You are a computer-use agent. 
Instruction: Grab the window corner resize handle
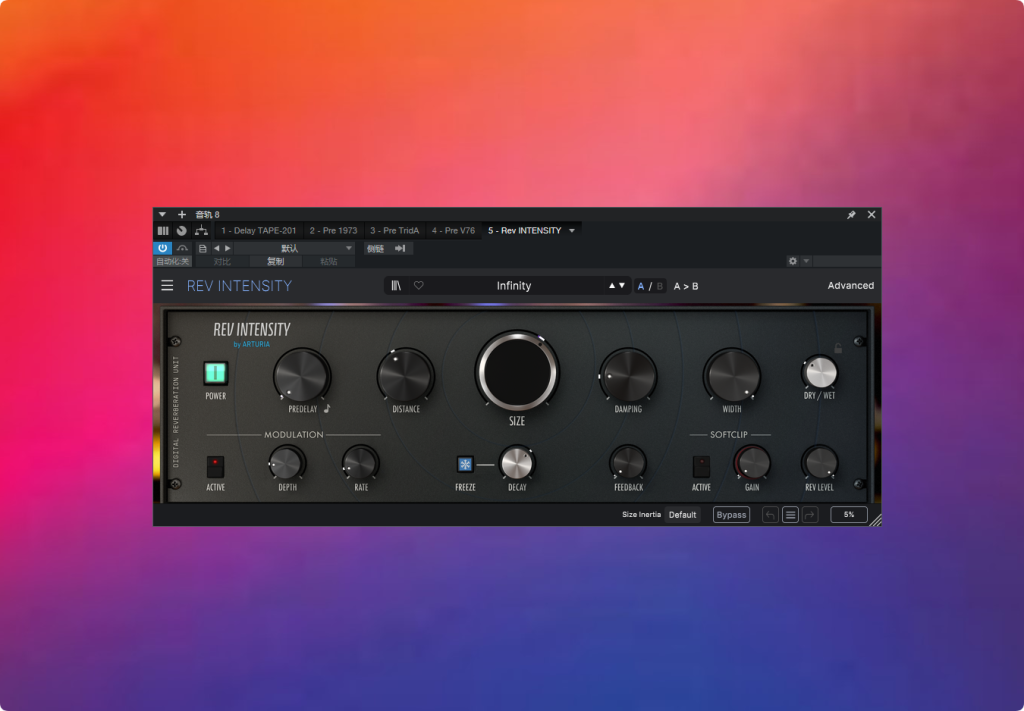tap(875, 520)
